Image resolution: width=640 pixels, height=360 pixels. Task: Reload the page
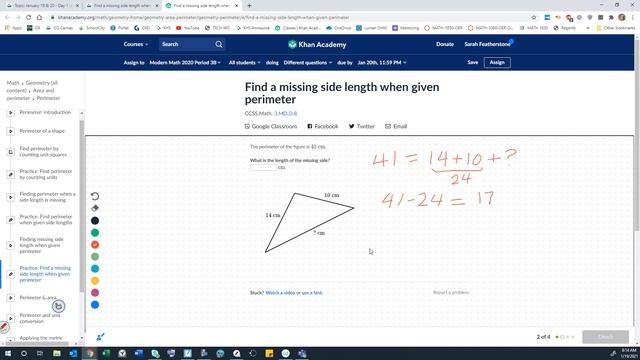28,18
